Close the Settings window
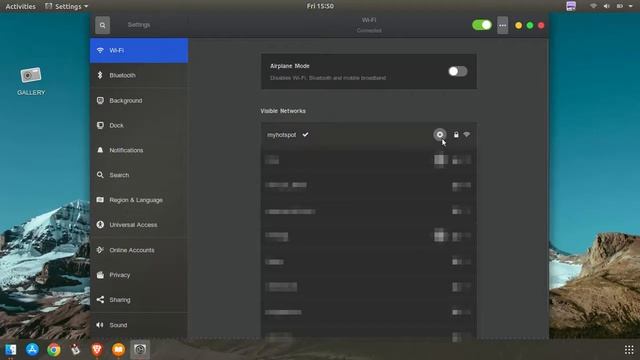Image resolution: width=640 pixels, height=360 pixels. click(541, 25)
